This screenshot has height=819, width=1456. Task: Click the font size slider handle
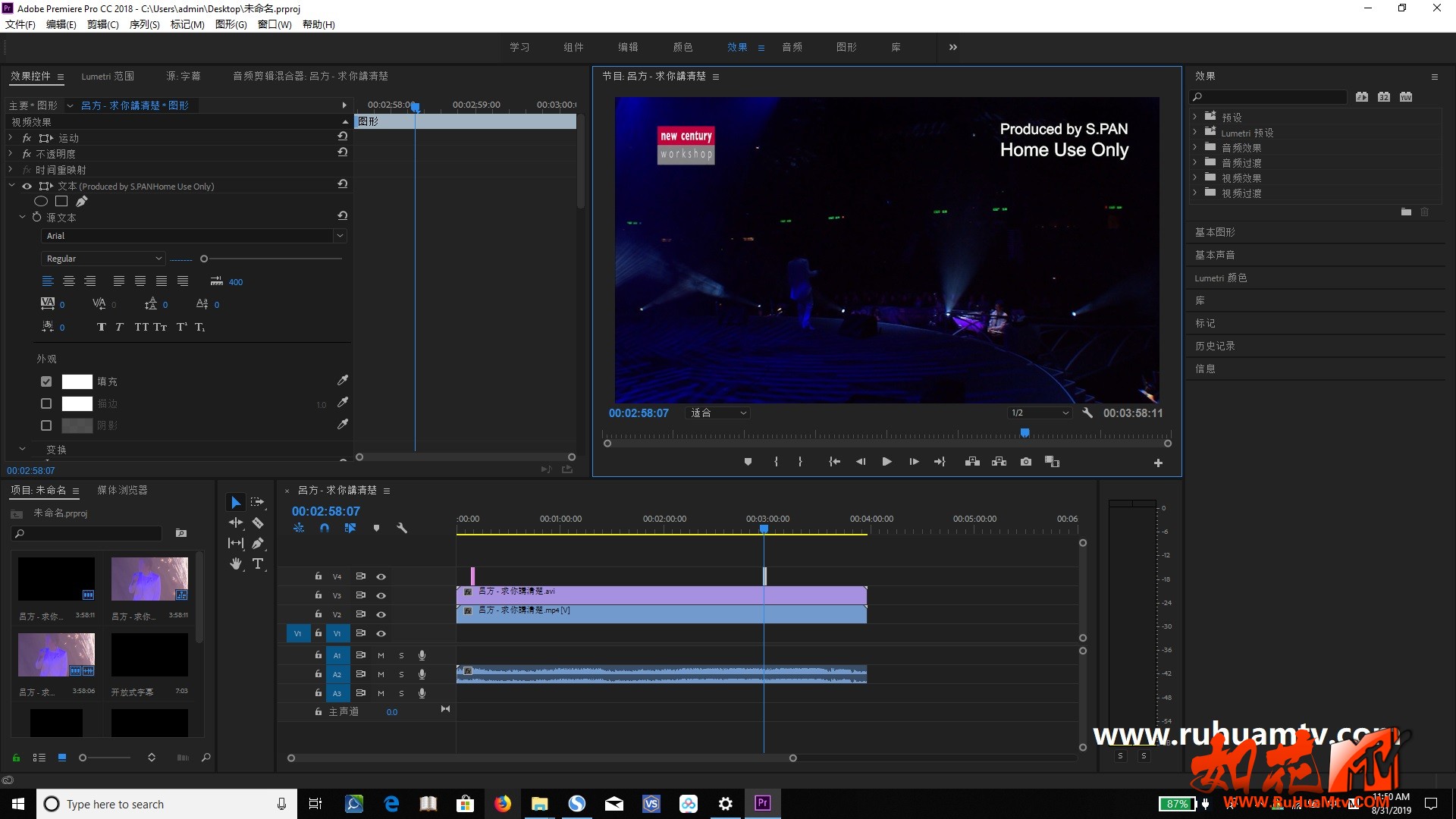tap(203, 259)
